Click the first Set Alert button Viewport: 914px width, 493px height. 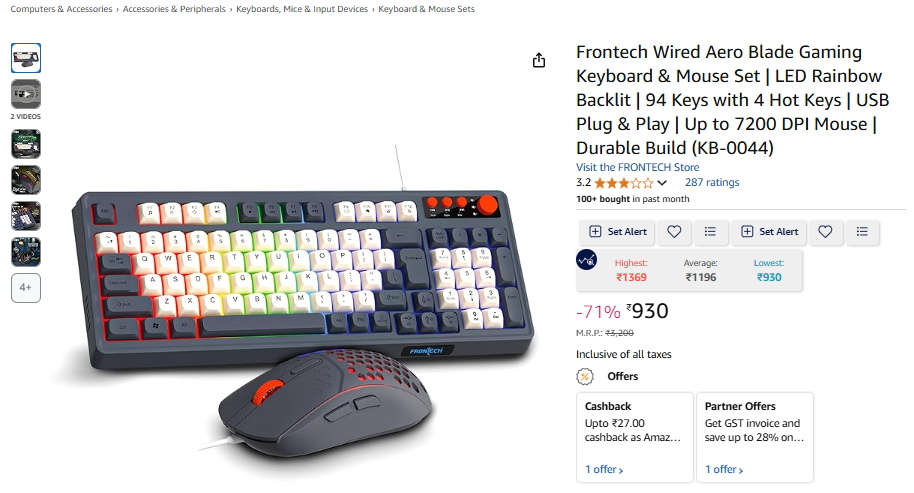pos(617,232)
